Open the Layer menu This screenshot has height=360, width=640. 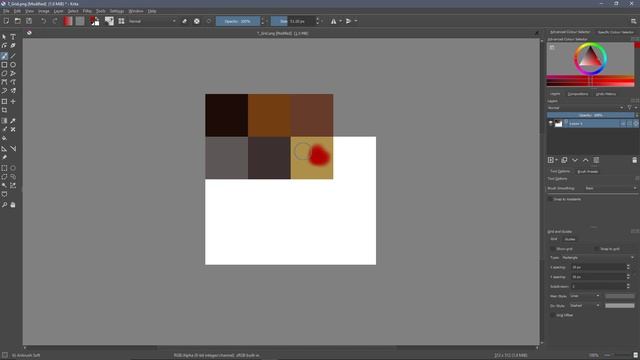[x=58, y=11]
